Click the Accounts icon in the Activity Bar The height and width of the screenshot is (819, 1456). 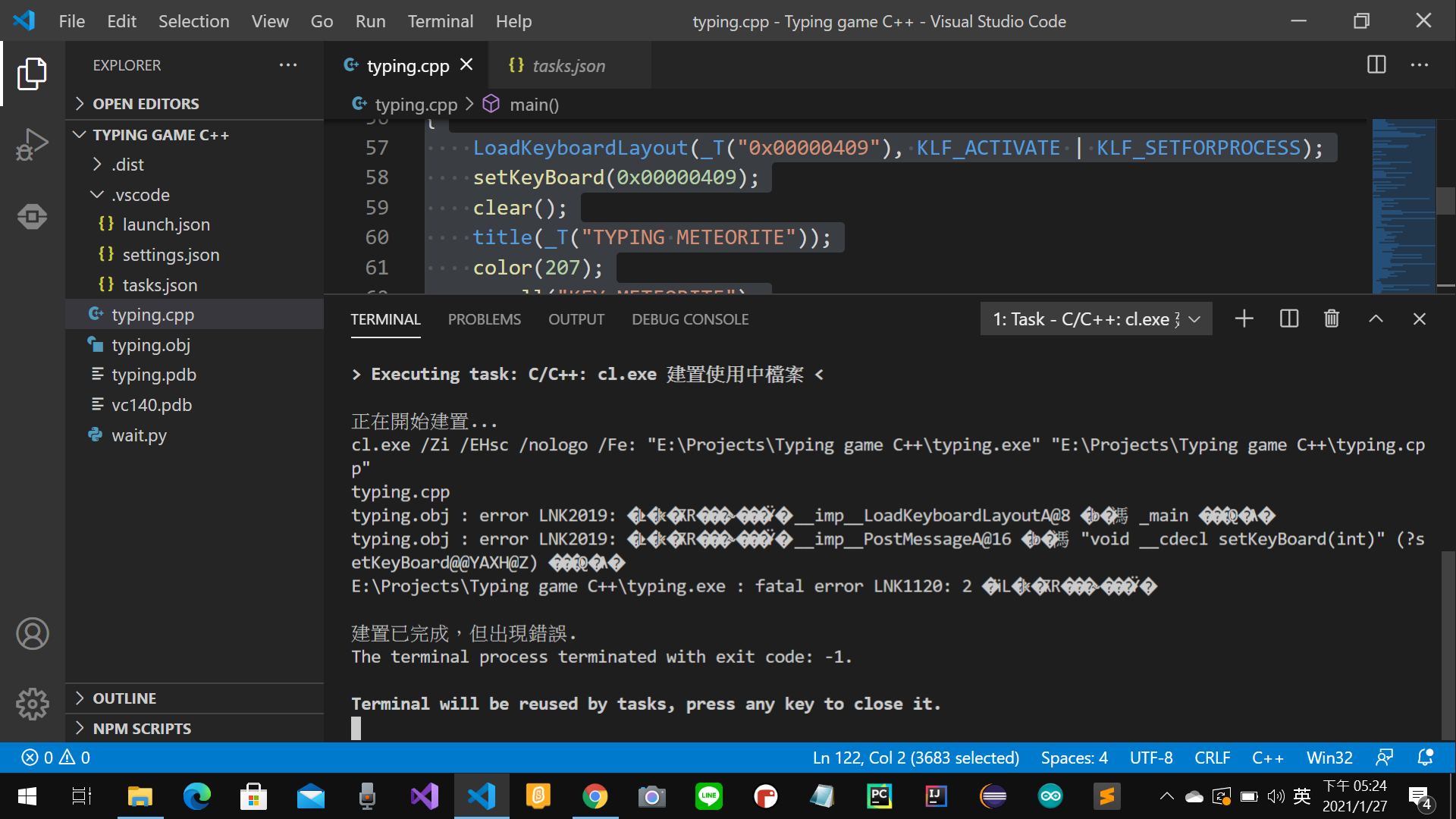click(32, 634)
